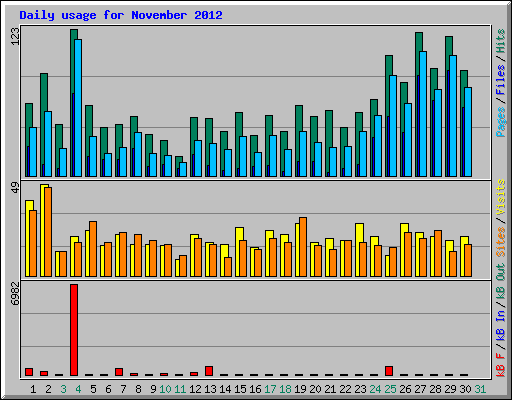Click green day 17 label
This screenshot has width=512, height=400.
pos(270,389)
